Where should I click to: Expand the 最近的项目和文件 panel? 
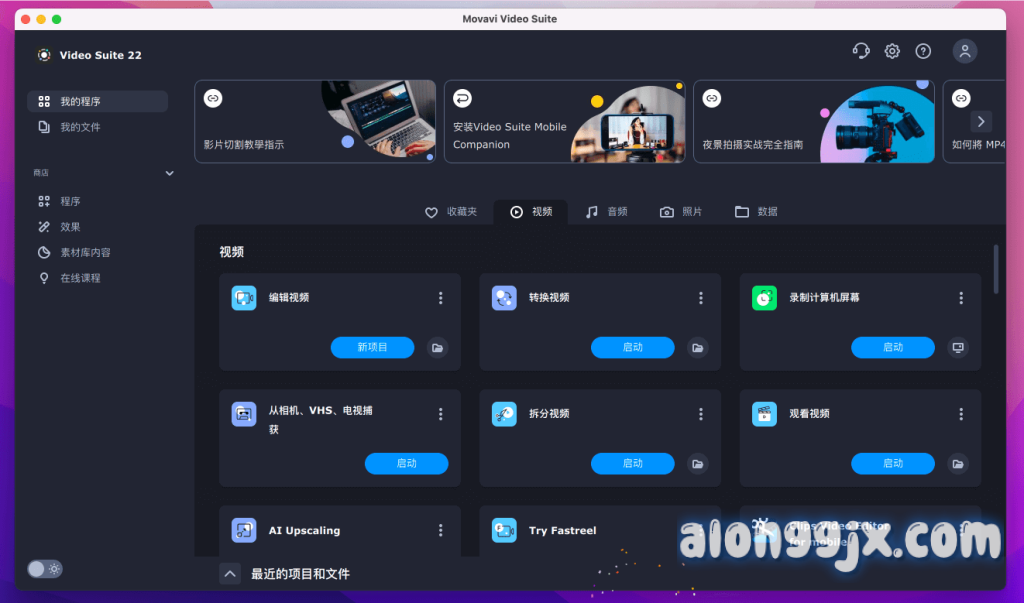[230, 574]
